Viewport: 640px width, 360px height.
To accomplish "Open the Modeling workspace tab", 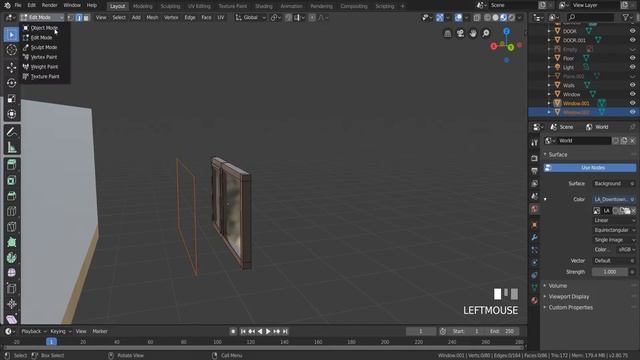I will 142,6.
